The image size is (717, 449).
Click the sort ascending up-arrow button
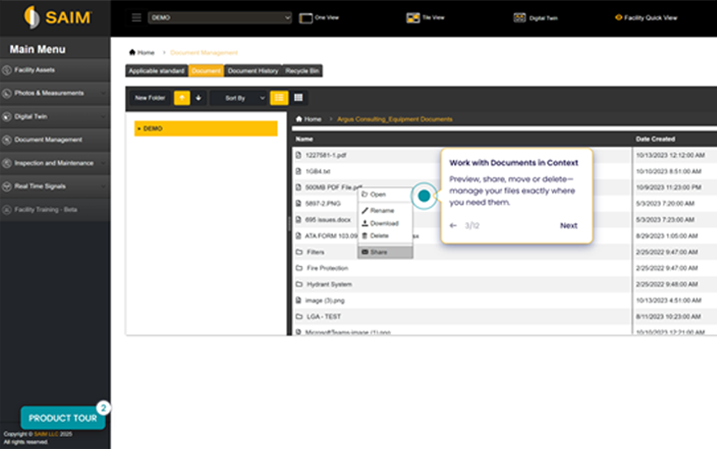click(182, 98)
